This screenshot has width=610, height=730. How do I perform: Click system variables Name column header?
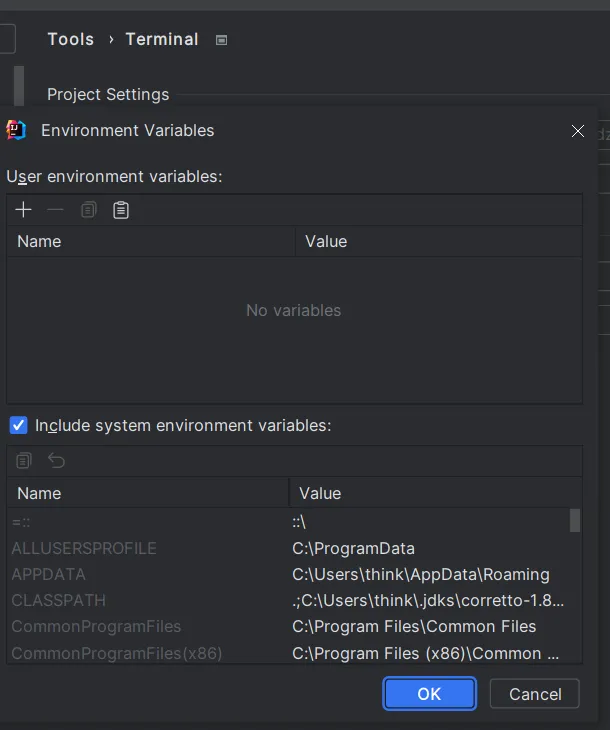pyautogui.click(x=147, y=493)
